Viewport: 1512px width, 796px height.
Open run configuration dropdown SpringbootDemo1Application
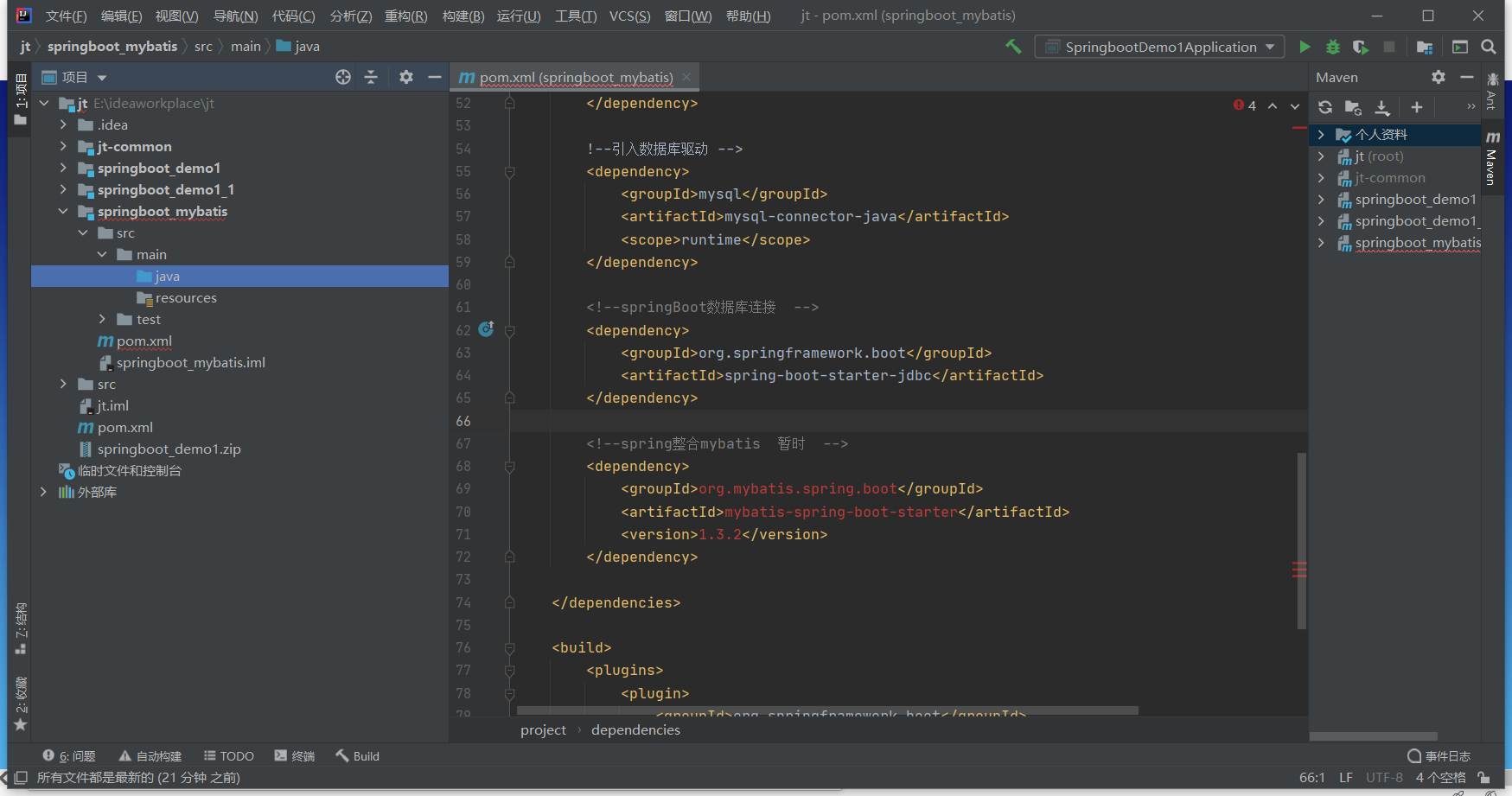(x=1159, y=47)
